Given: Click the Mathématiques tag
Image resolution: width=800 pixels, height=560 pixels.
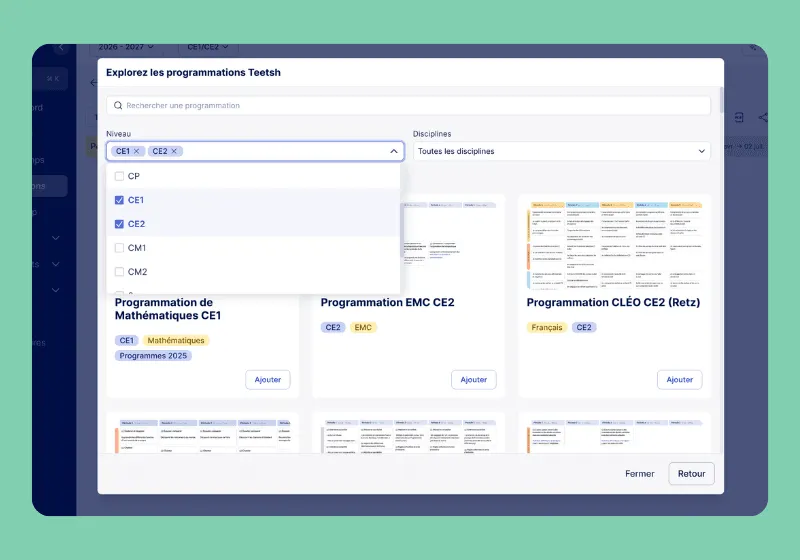Looking at the screenshot, I should tap(176, 341).
